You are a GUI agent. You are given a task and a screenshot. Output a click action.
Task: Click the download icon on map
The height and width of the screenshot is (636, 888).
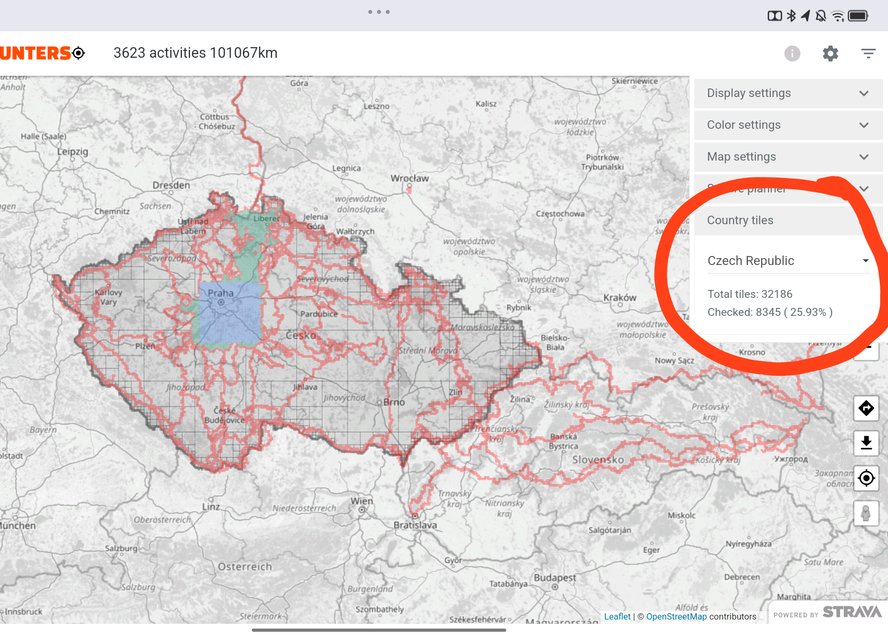(x=866, y=443)
